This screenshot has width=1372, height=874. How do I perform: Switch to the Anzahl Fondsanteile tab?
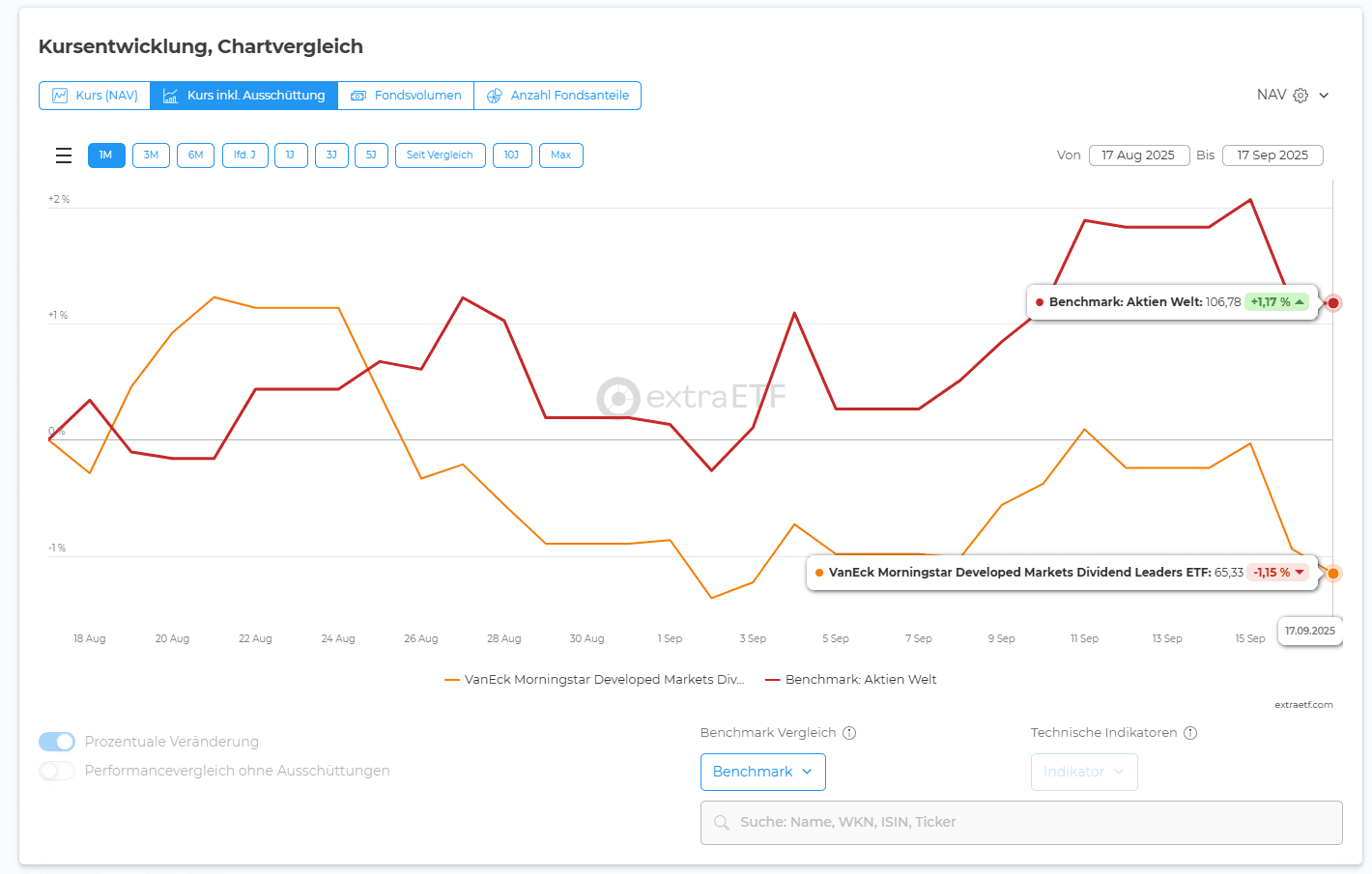[x=557, y=96]
